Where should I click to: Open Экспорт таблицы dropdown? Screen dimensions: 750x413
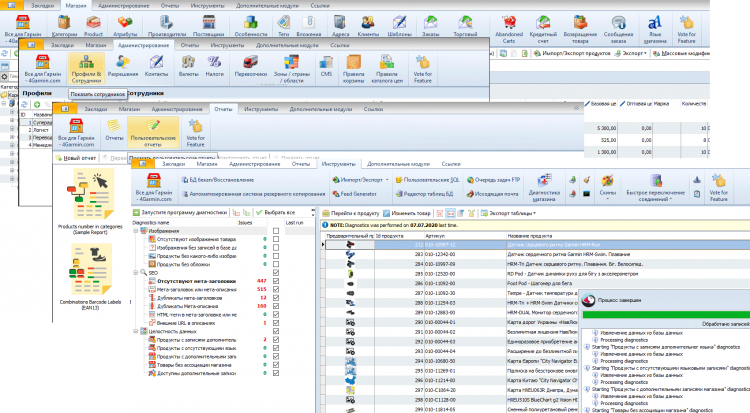[508, 213]
